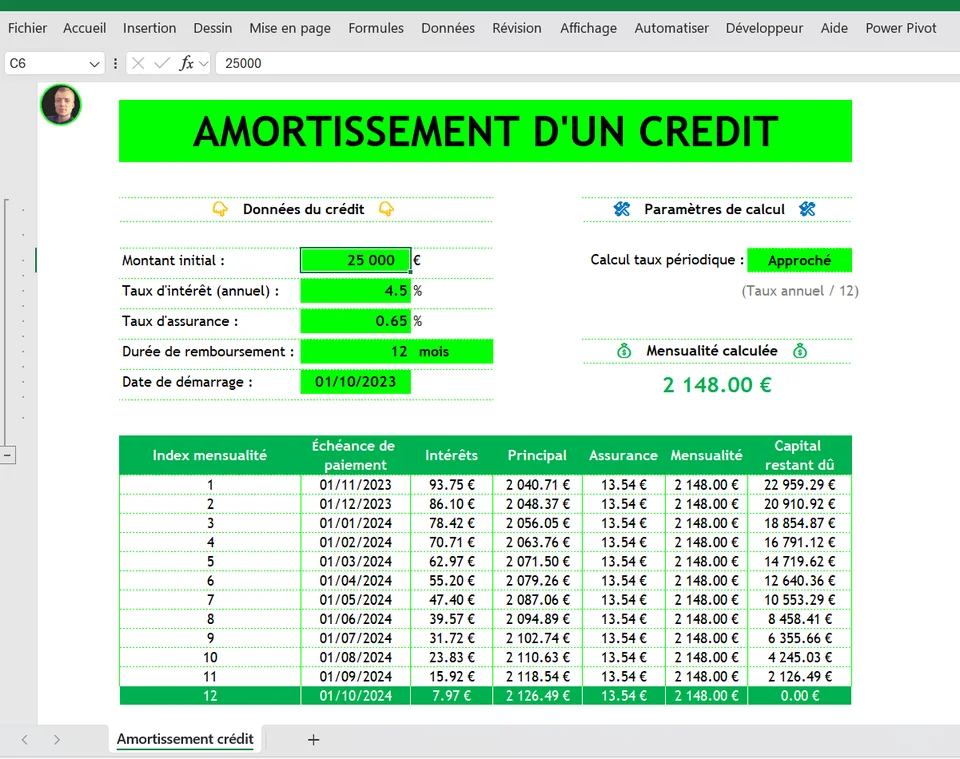
Task: Click the right money bag icon by Mensualité calculée
Action: pyautogui.click(x=800, y=351)
